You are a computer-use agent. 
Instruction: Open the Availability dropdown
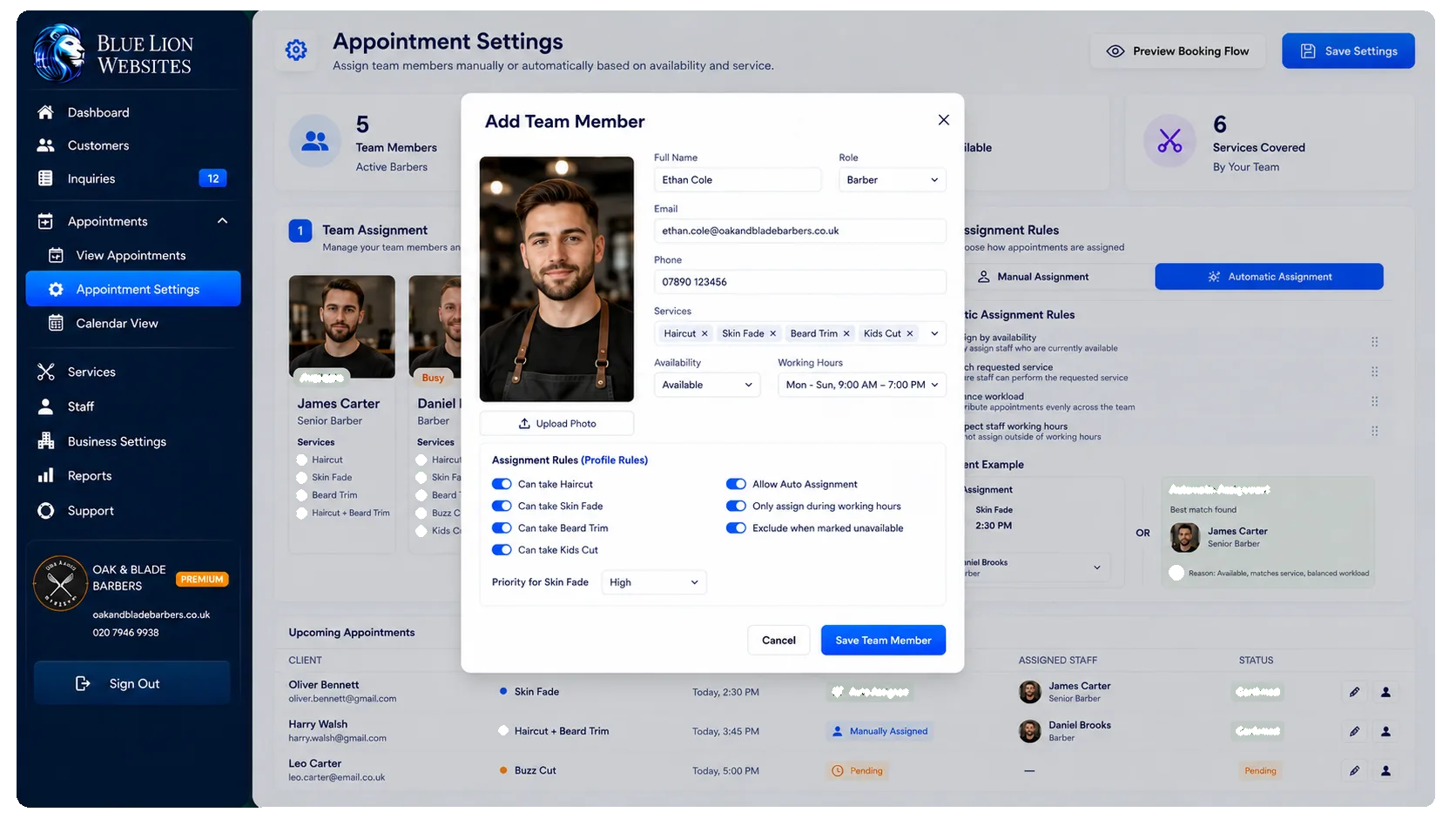coord(707,385)
